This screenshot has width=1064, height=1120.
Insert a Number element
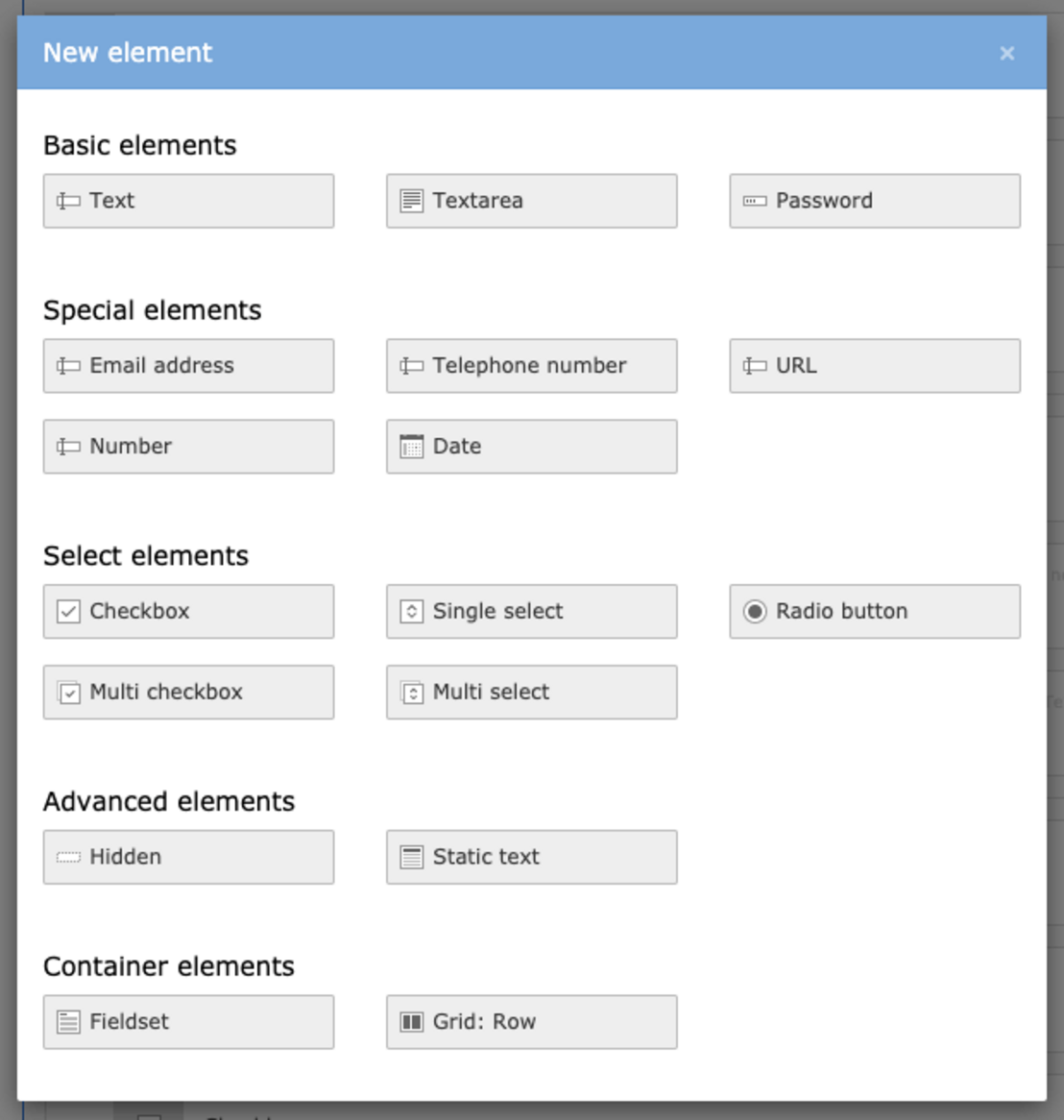point(188,447)
